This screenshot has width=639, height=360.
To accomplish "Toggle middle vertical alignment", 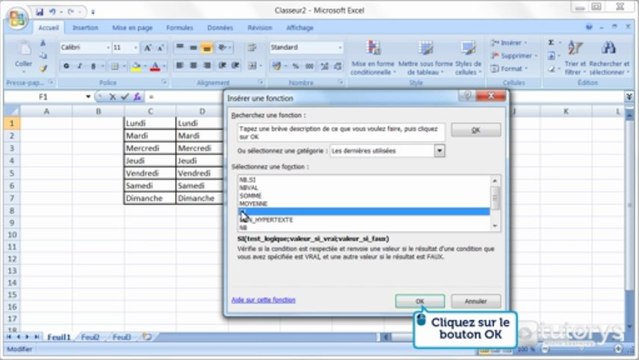I will click(x=193, y=47).
